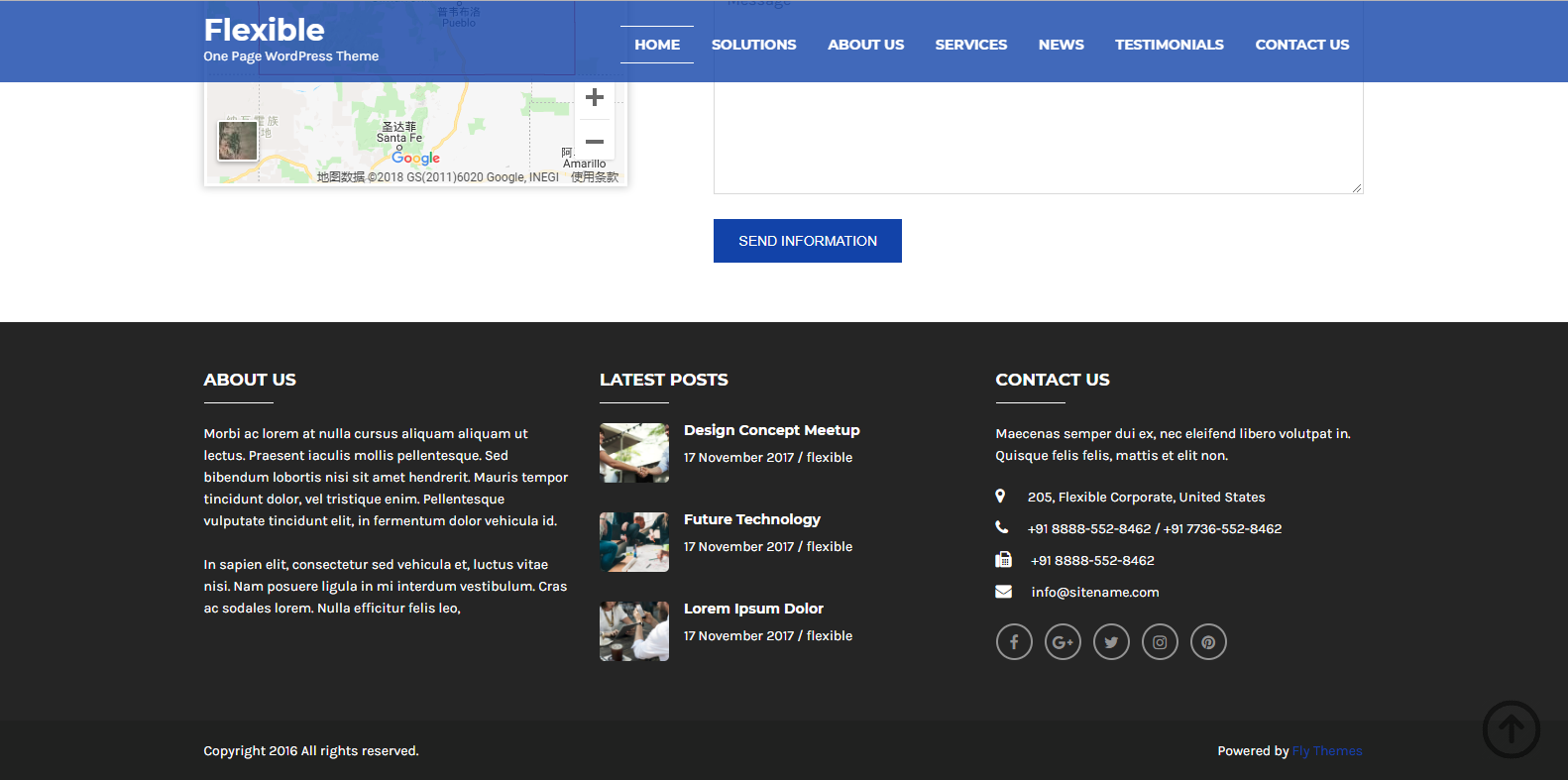This screenshot has width=1568, height=780.
Task: Open the Solutions menu item
Action: pyautogui.click(x=753, y=45)
